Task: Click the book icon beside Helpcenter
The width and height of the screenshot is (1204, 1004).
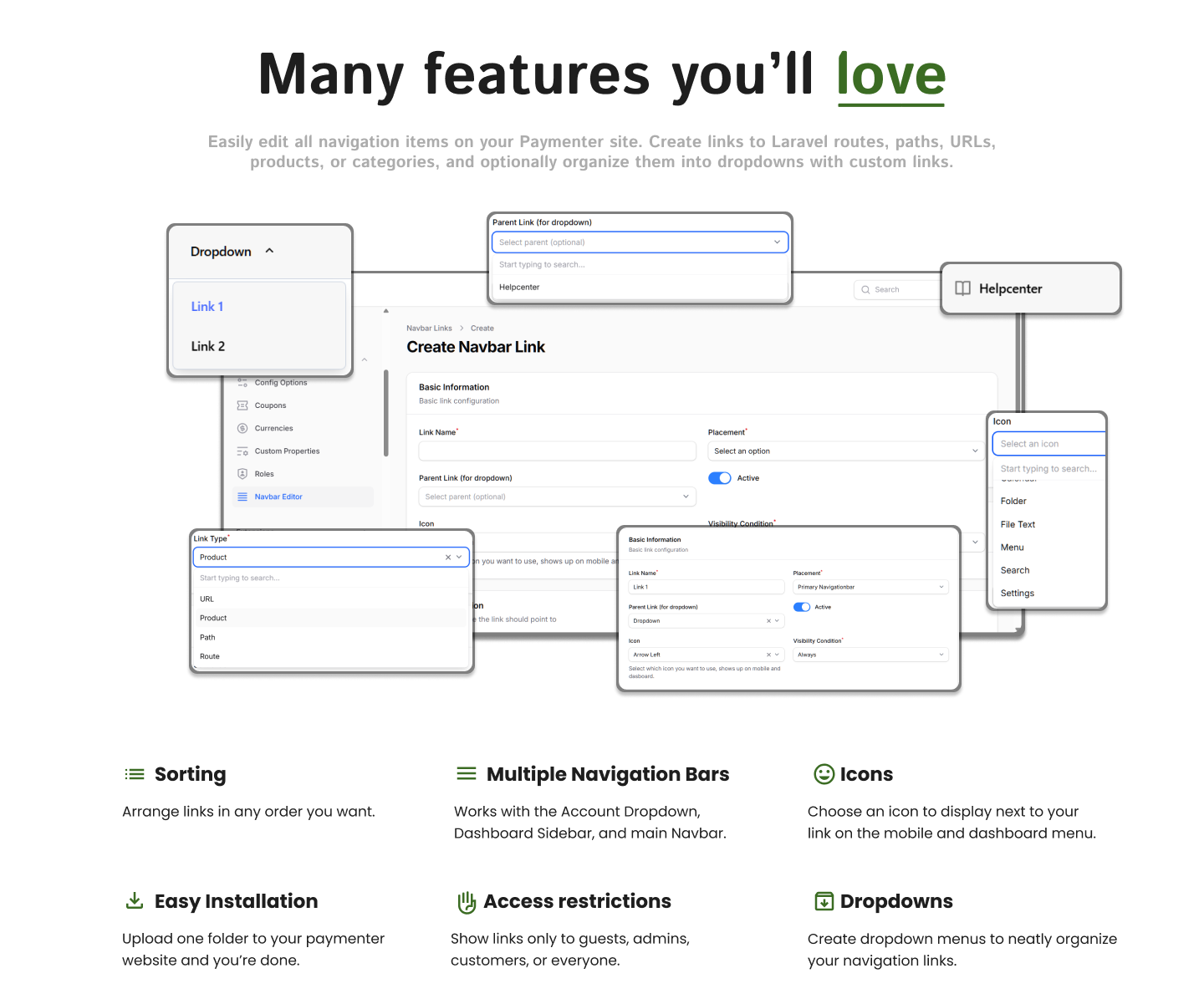Action: [963, 288]
